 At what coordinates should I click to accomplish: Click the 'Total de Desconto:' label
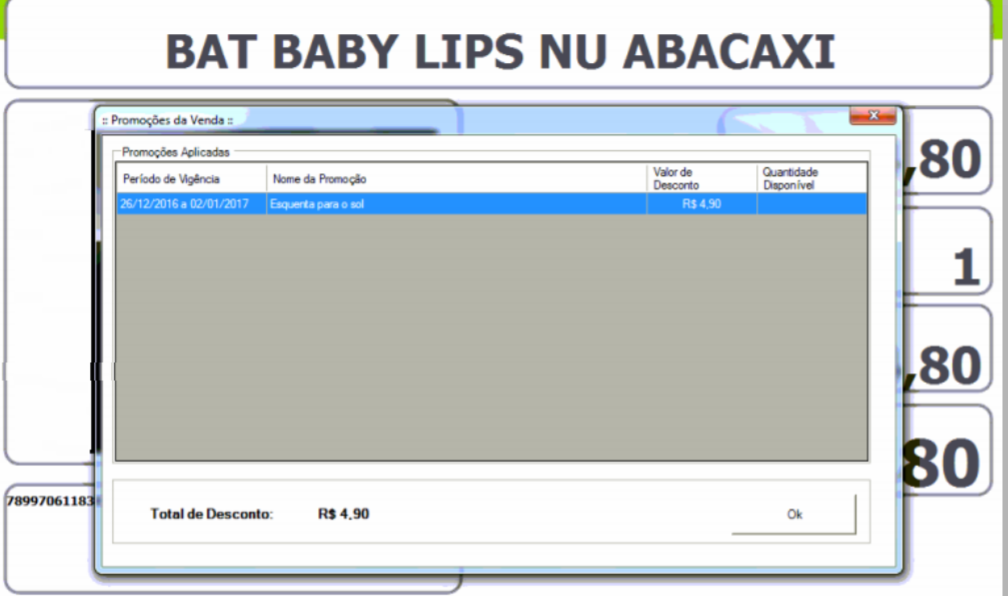click(212, 514)
